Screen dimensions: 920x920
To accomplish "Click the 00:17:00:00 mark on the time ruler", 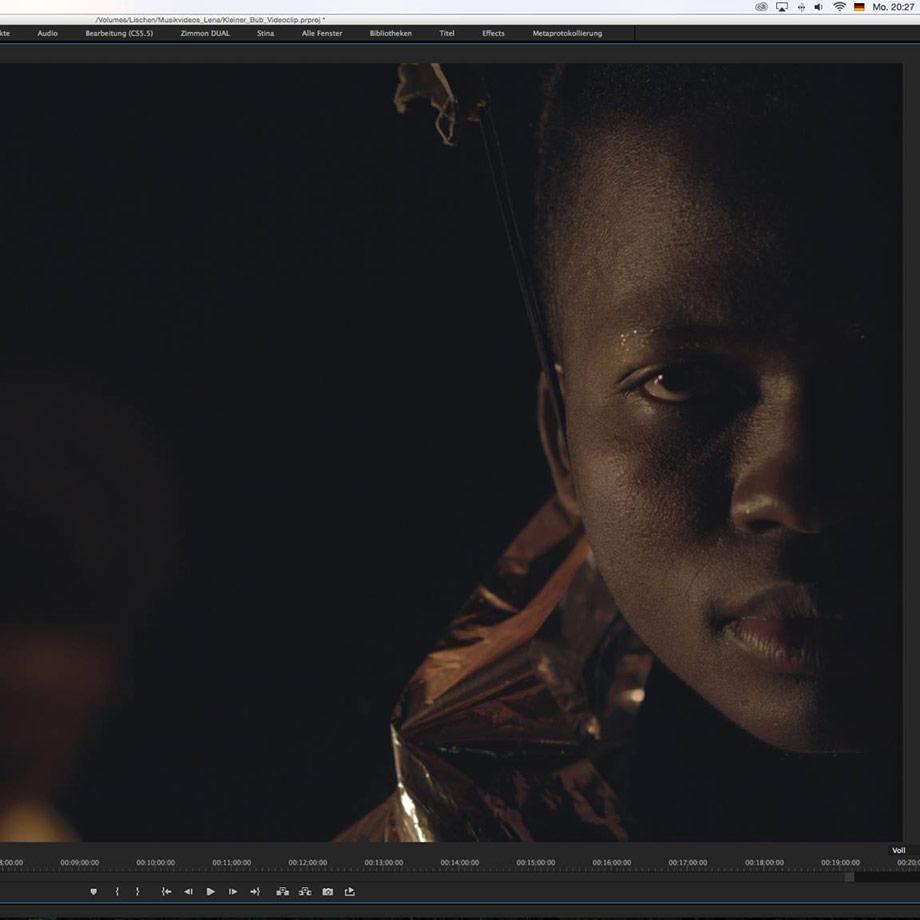I will pyautogui.click(x=688, y=862).
